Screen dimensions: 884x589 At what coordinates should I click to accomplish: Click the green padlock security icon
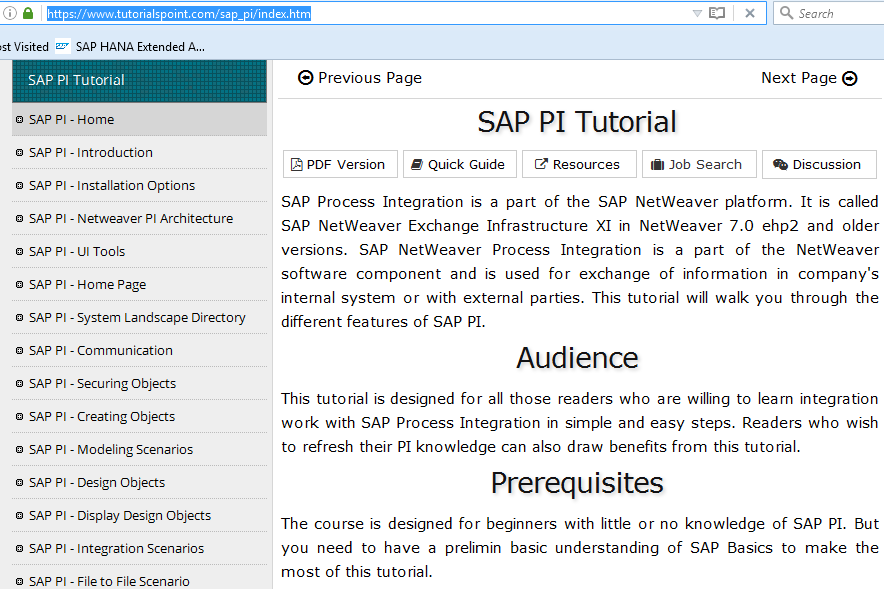pyautogui.click(x=28, y=13)
